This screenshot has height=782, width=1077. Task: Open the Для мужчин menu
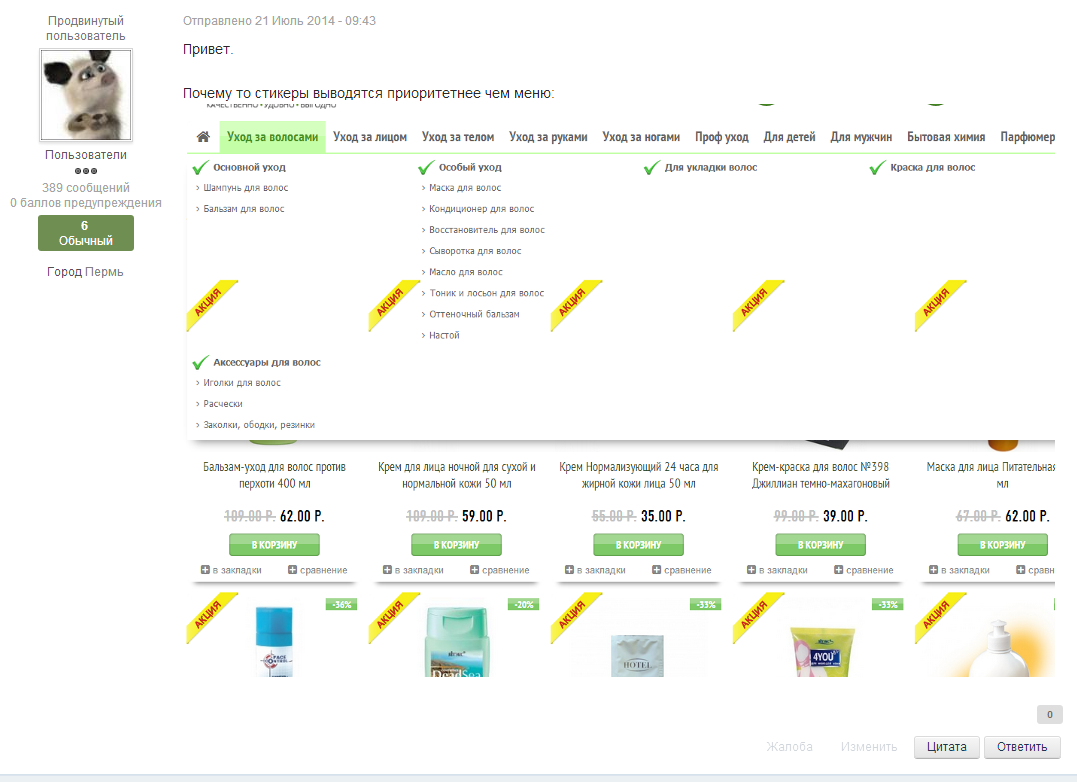(x=861, y=137)
